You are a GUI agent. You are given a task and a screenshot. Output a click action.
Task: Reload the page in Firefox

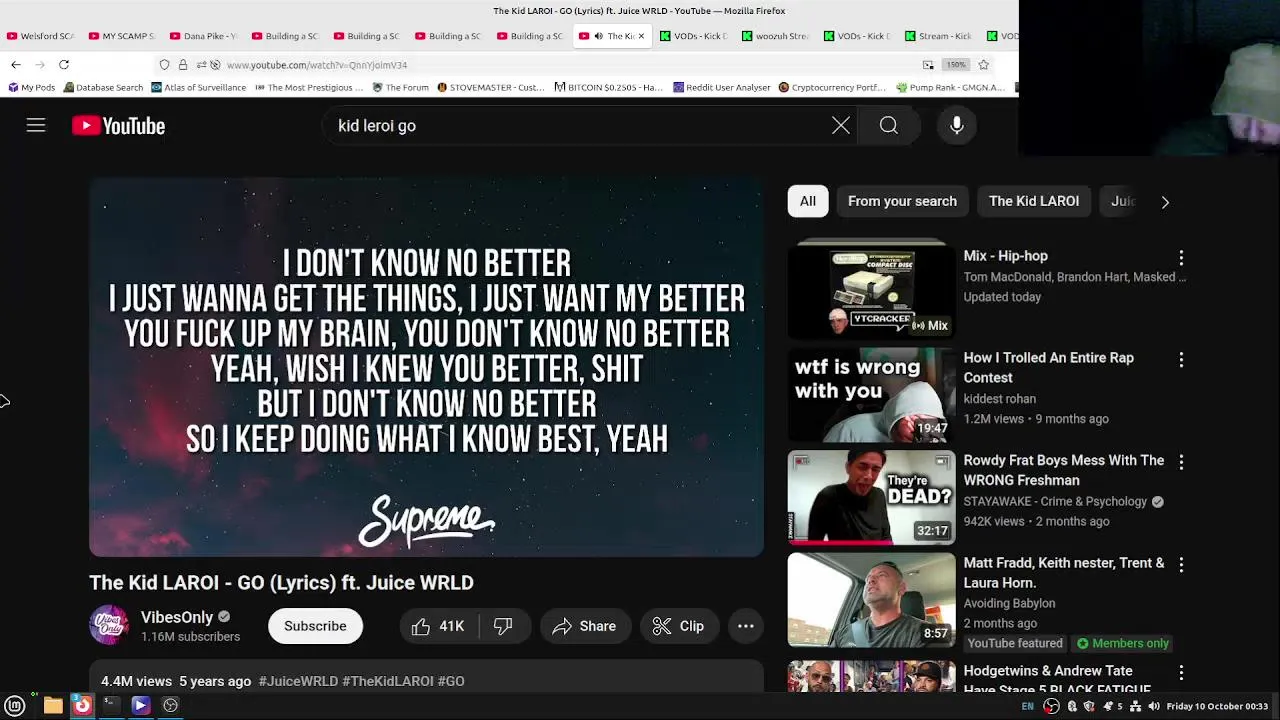[64, 65]
